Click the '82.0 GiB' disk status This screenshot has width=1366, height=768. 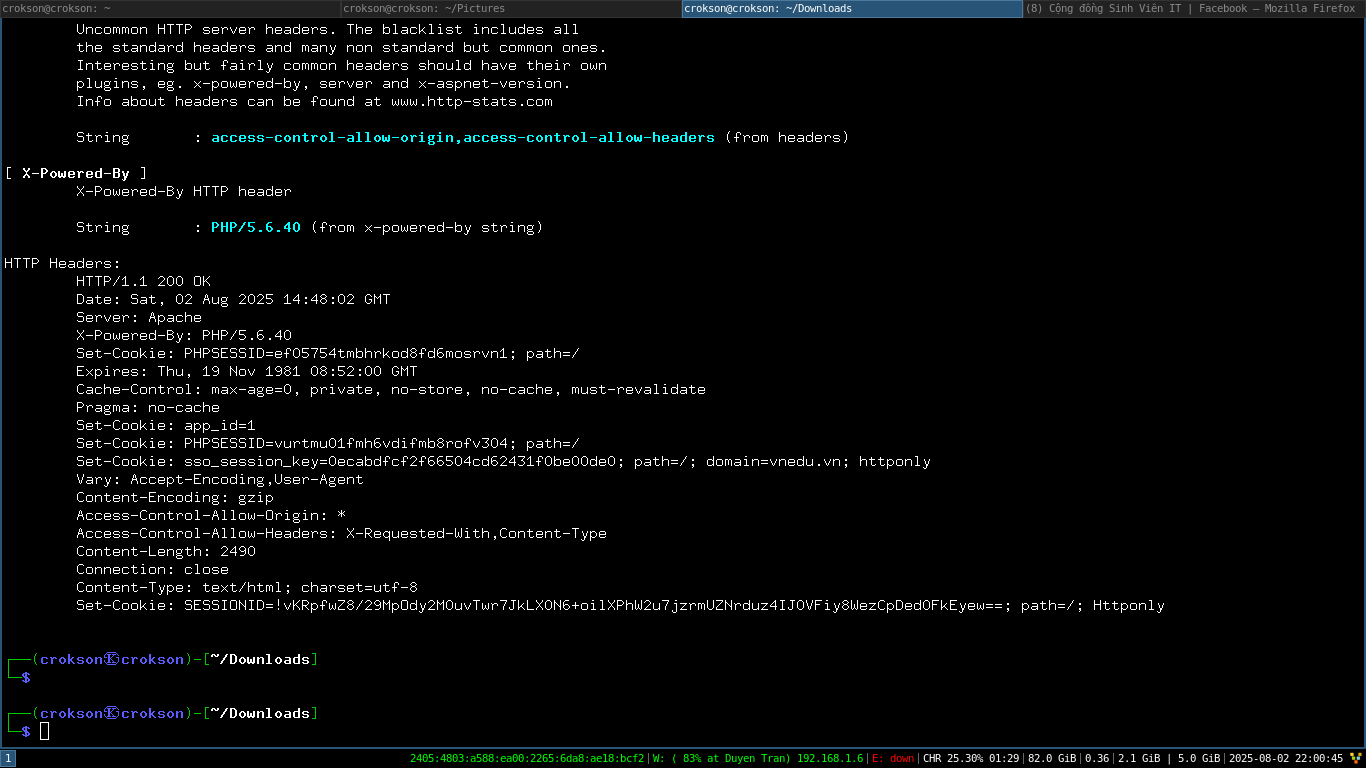click(x=1052, y=759)
